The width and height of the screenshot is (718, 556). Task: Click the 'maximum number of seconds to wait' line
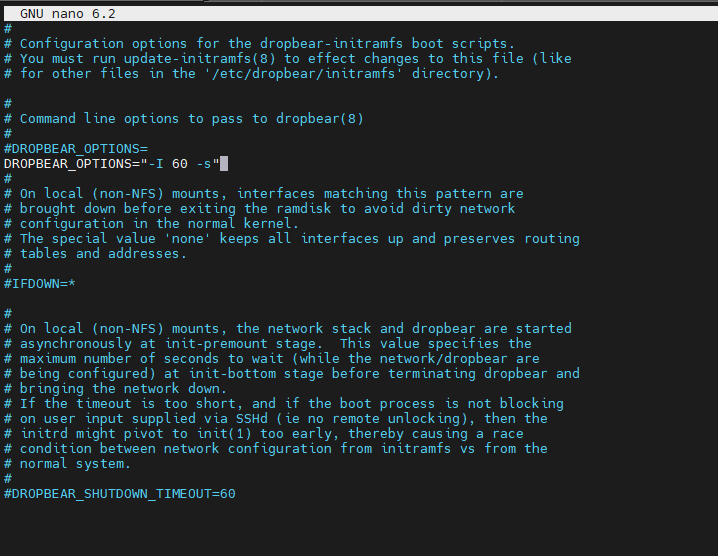[150, 358]
